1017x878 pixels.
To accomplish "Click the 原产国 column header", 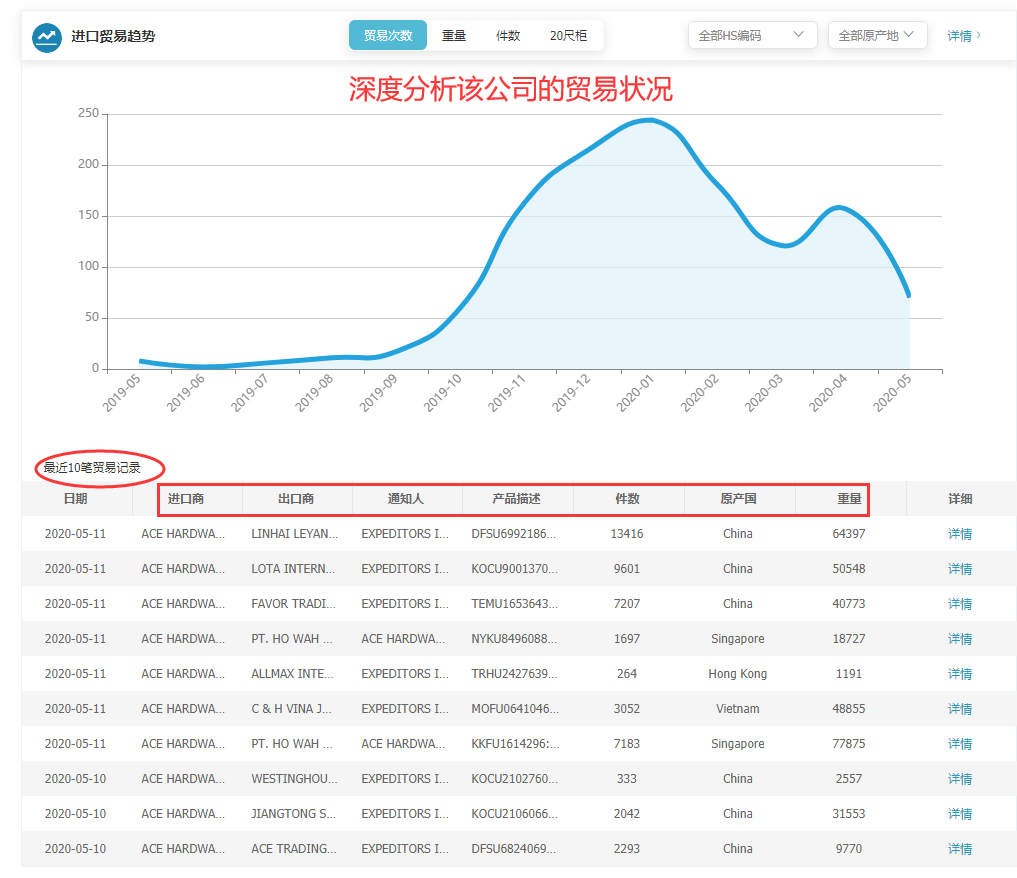I will pos(737,499).
